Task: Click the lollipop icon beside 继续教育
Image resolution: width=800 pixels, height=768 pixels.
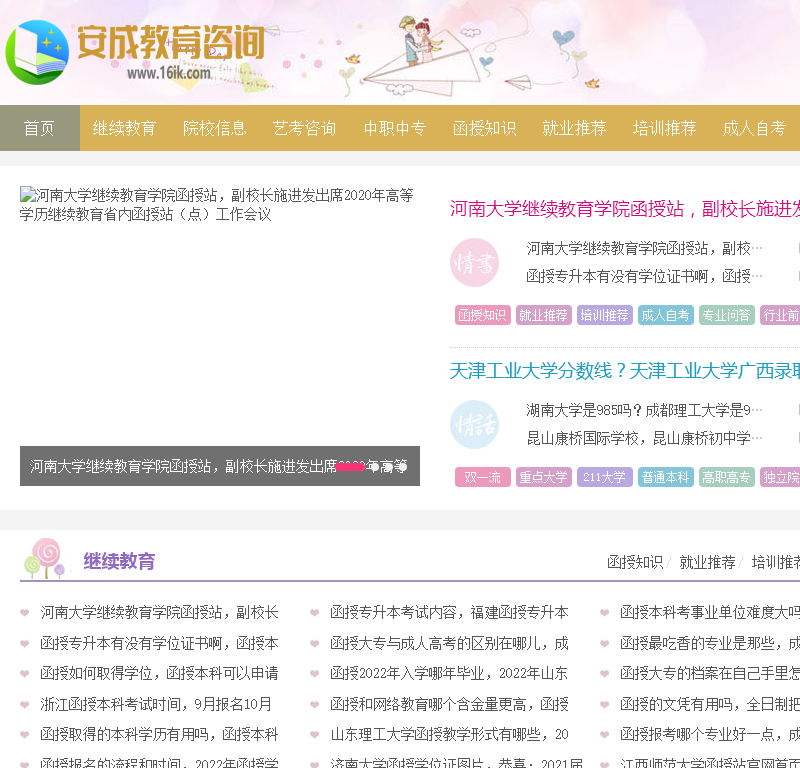Action: pos(45,559)
